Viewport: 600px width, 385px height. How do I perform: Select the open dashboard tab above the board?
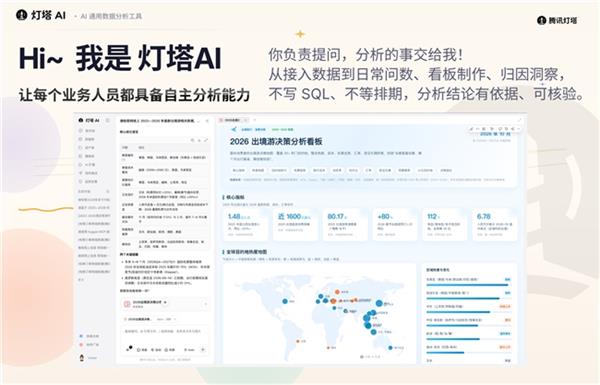[x=233, y=120]
